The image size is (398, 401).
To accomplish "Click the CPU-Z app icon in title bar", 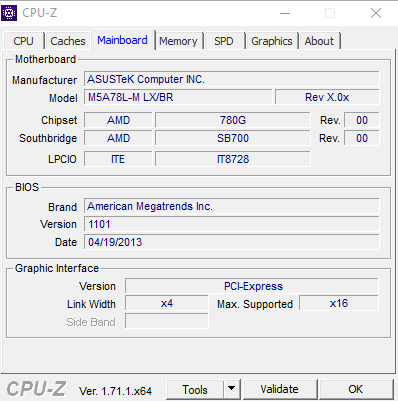I will click(x=9, y=13).
